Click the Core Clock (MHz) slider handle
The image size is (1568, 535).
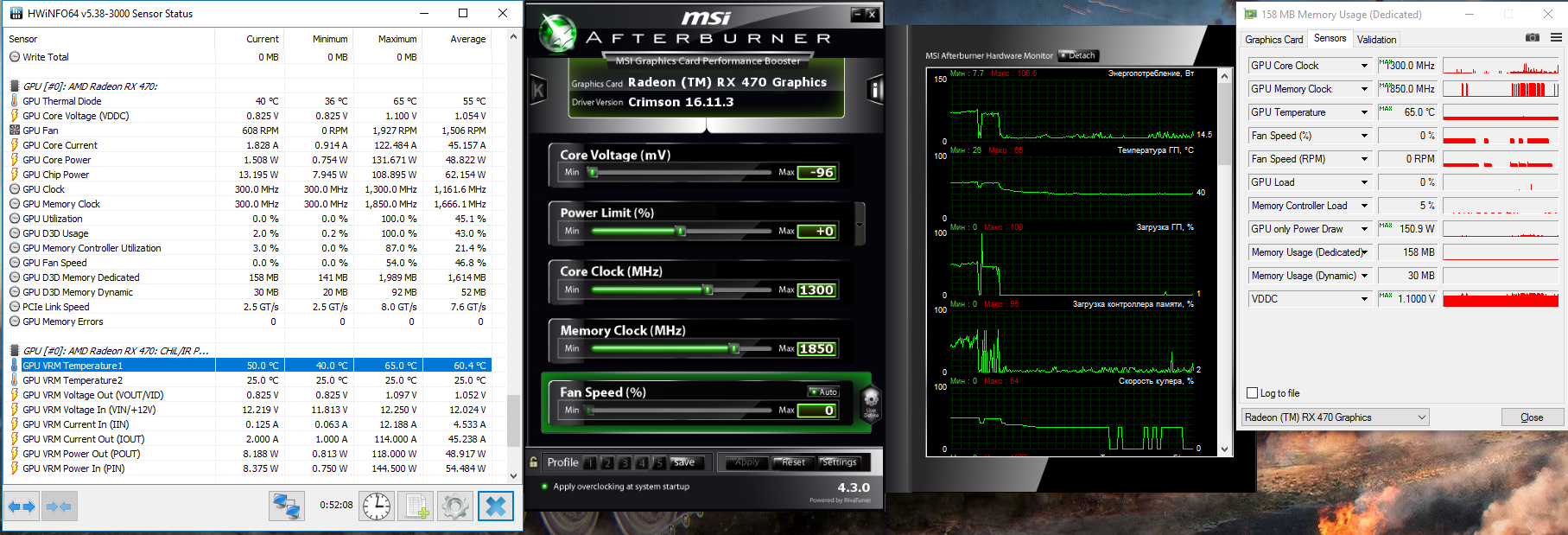point(708,290)
